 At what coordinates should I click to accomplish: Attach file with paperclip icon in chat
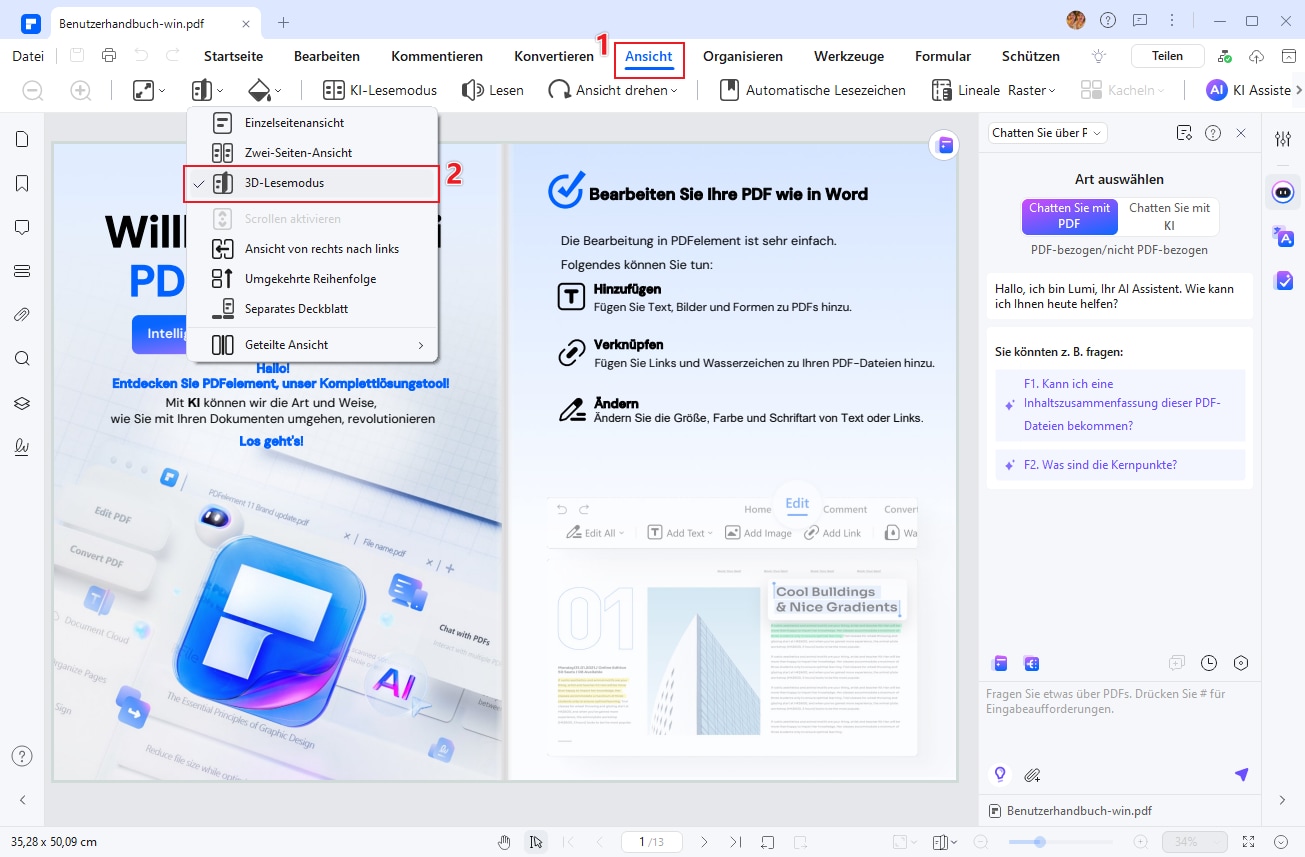tap(1033, 775)
